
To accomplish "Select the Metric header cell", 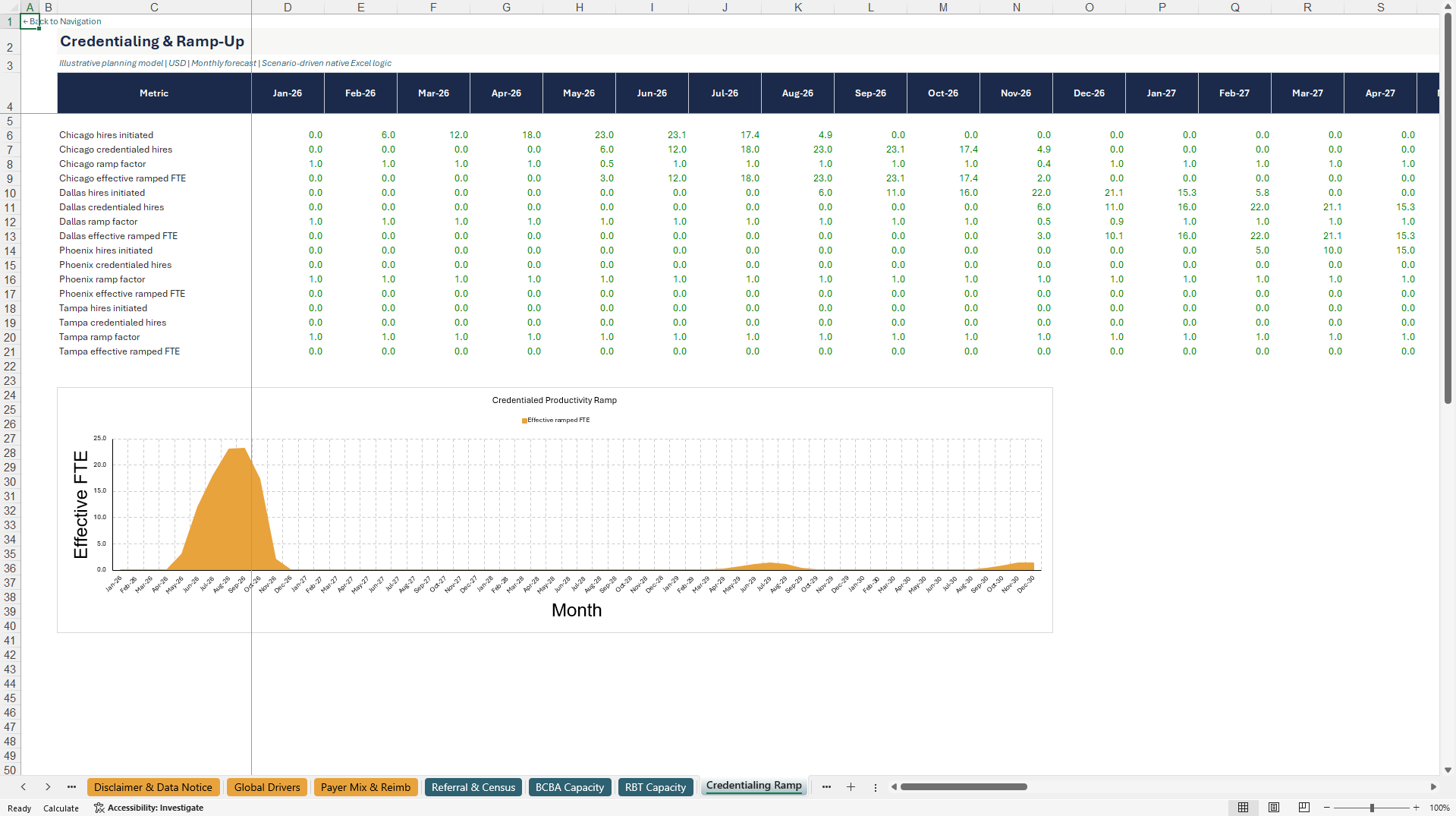I will click(154, 93).
